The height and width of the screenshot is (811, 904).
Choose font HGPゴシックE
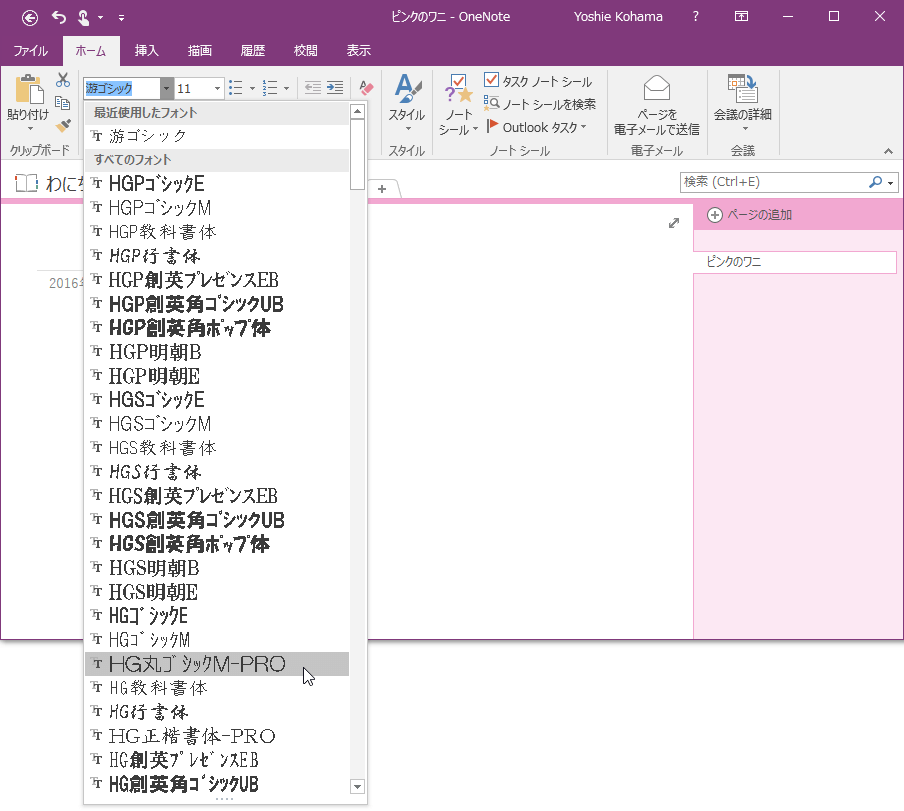click(x=217, y=184)
